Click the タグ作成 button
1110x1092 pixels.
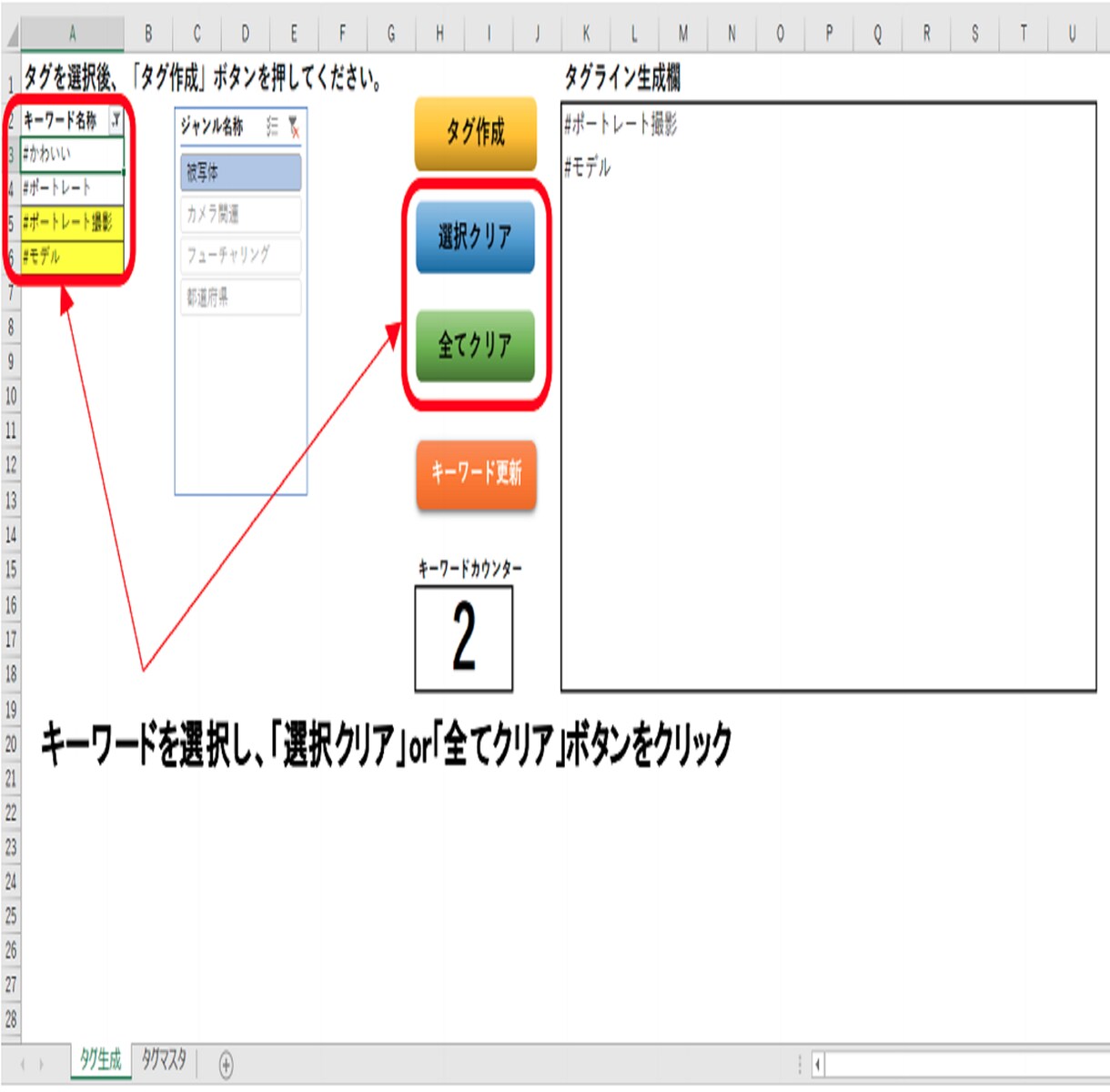(x=476, y=134)
